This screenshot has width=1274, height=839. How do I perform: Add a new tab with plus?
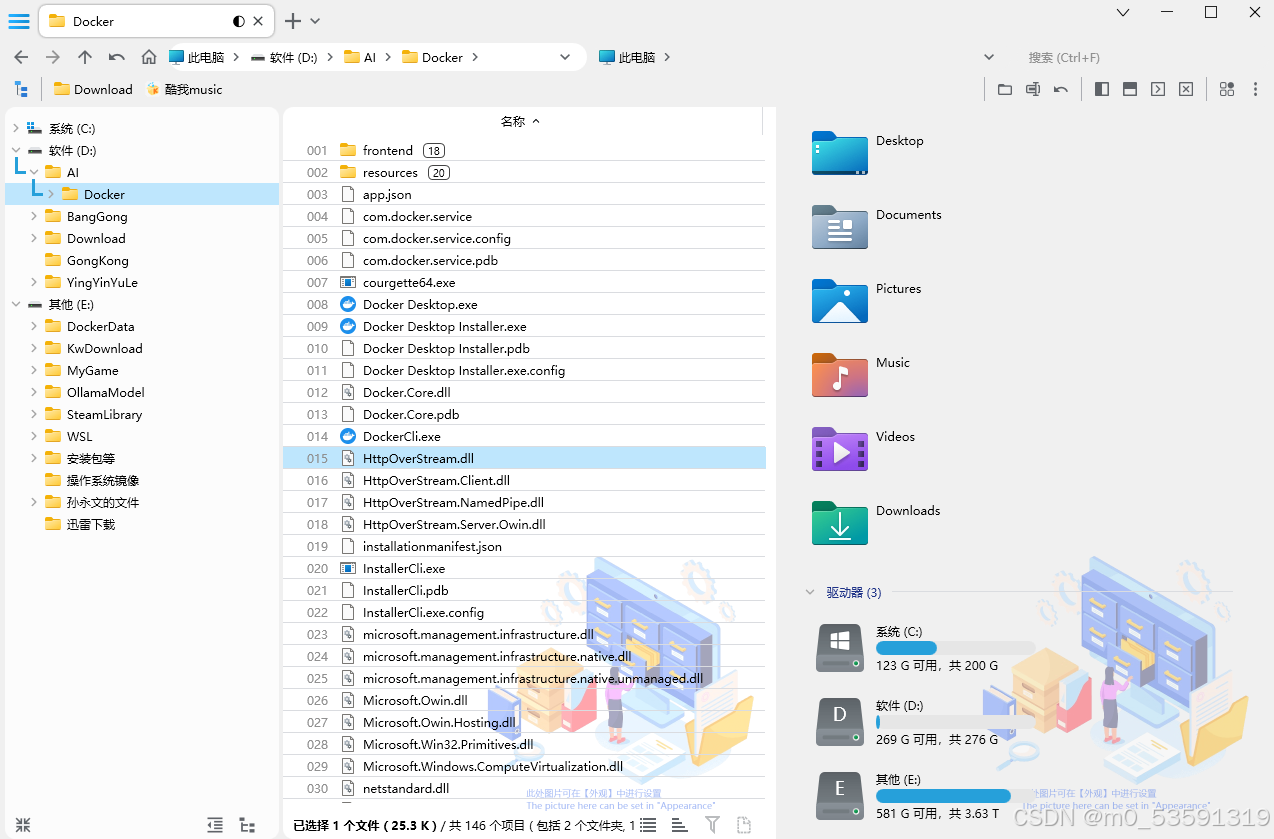pos(293,21)
